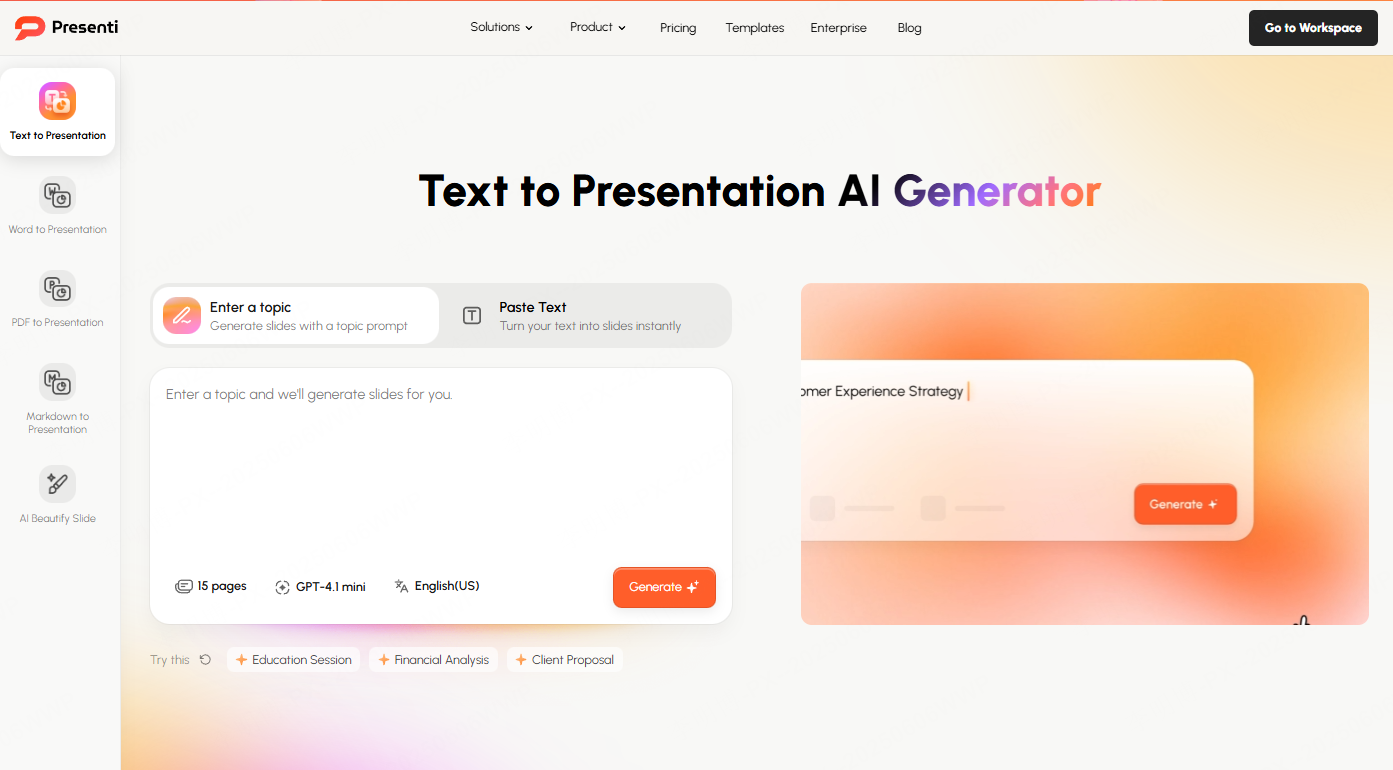Open the Word to Presentation converter
The image size is (1393, 770).
coord(57,205)
